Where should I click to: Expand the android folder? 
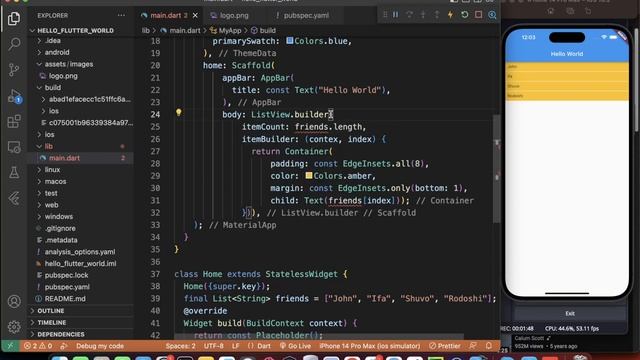point(57,52)
